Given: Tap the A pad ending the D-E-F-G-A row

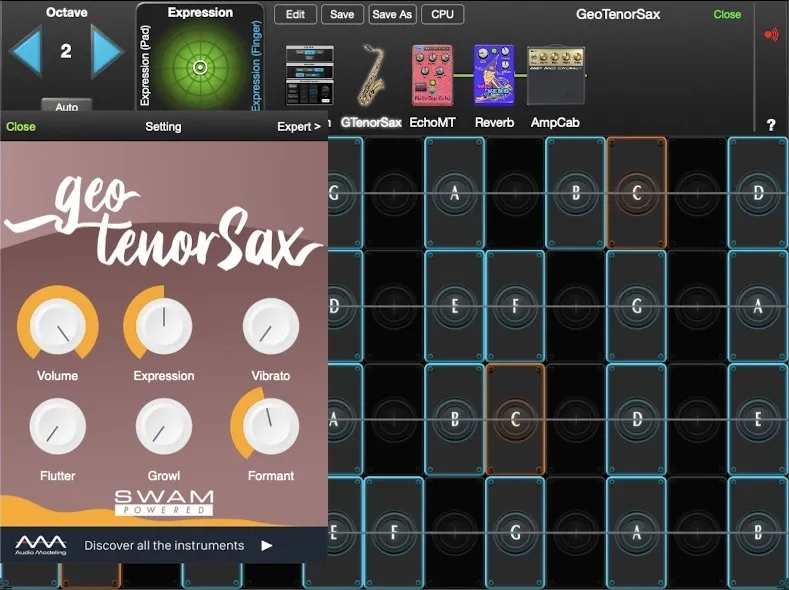Looking at the screenshot, I should 758,306.
